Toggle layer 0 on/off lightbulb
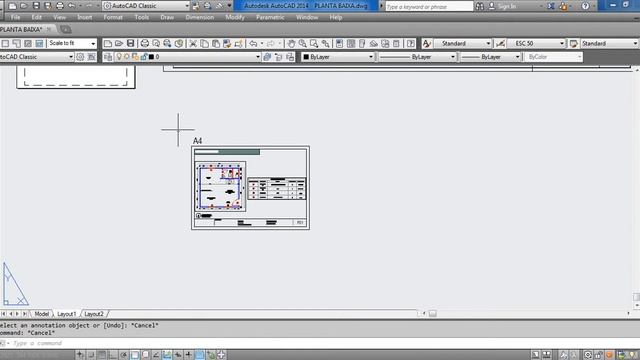 click(x=119, y=57)
